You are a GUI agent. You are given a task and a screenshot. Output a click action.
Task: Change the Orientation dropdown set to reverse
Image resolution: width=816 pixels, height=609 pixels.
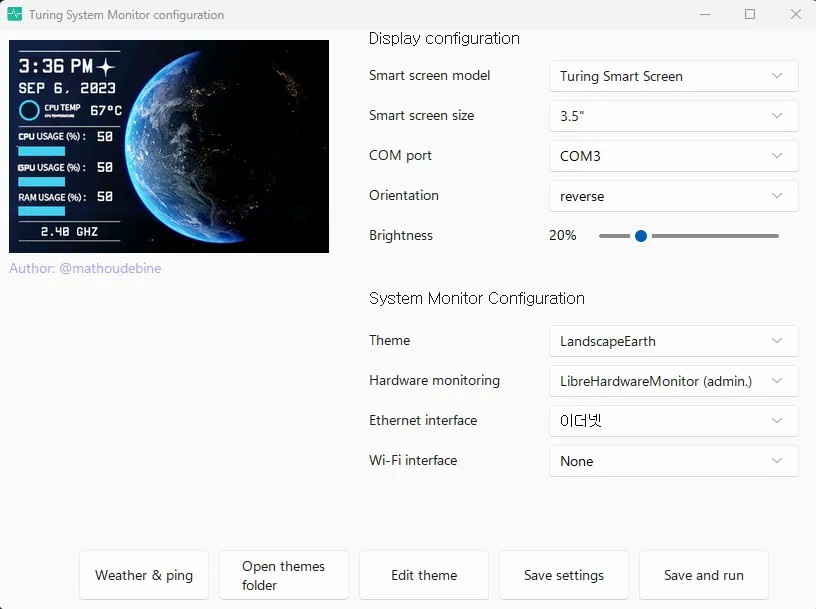tap(673, 196)
